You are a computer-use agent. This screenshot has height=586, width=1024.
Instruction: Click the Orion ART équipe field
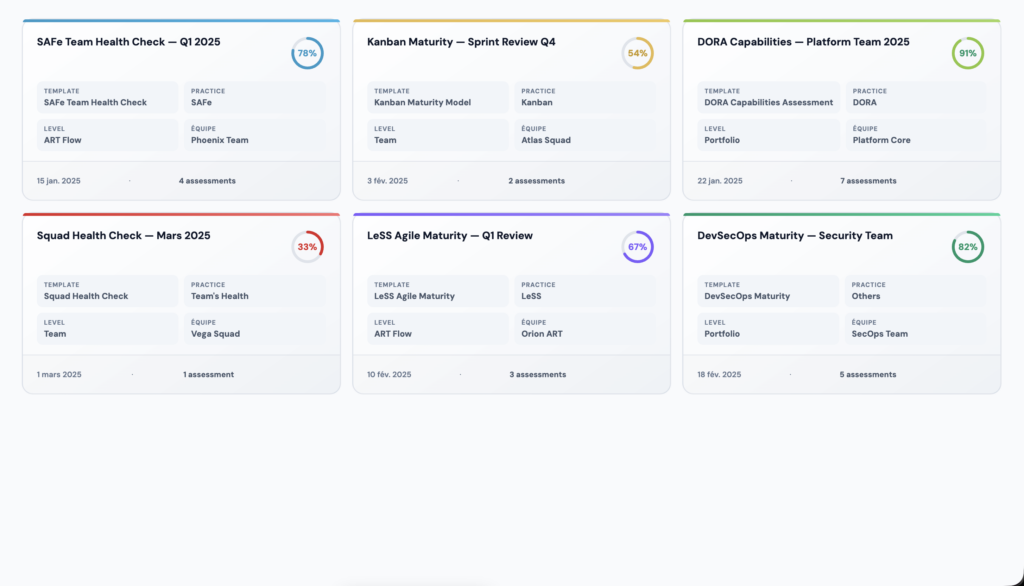[x=585, y=329]
